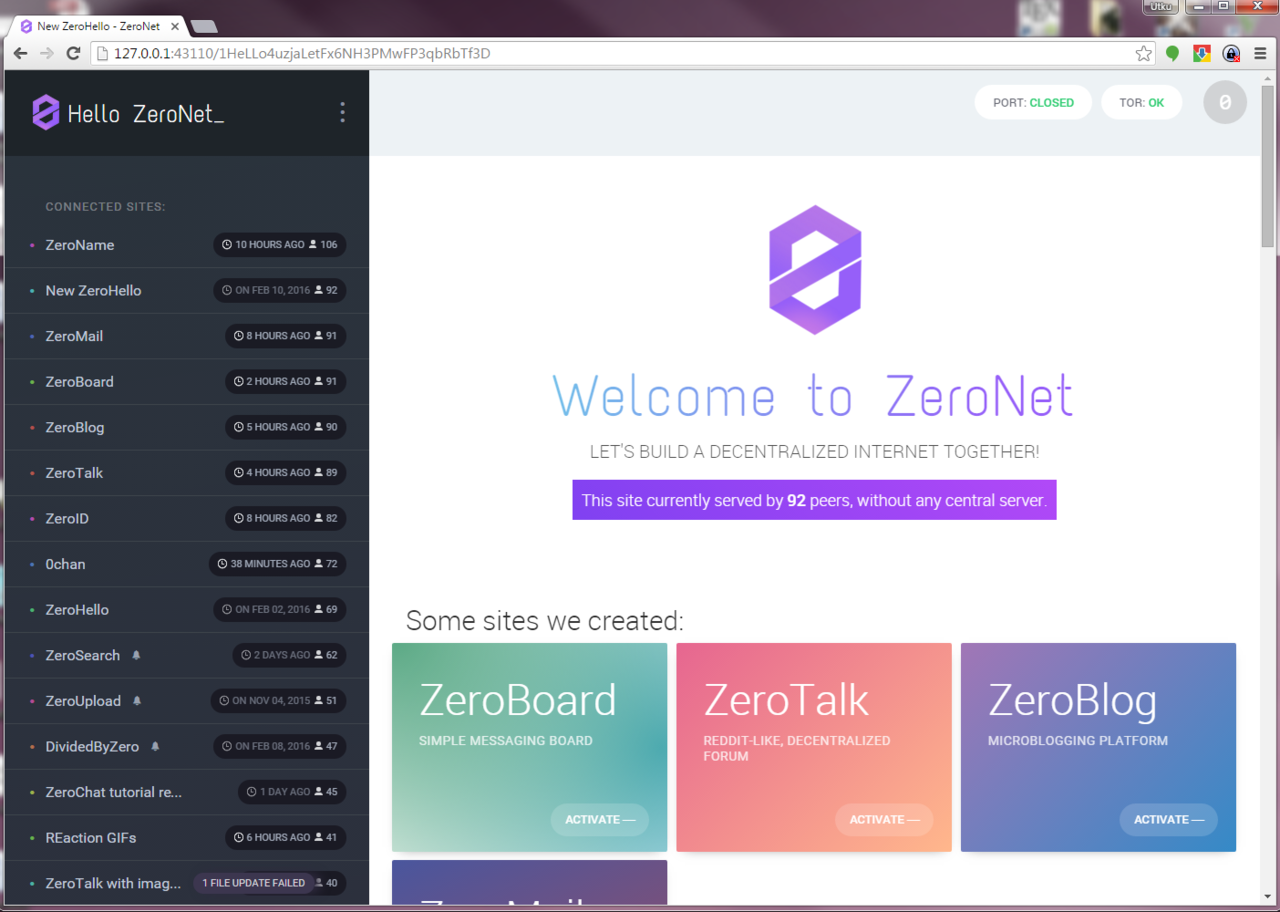The image size is (1280, 912).
Task: Bookmark the page with the star icon
Action: click(x=1143, y=53)
